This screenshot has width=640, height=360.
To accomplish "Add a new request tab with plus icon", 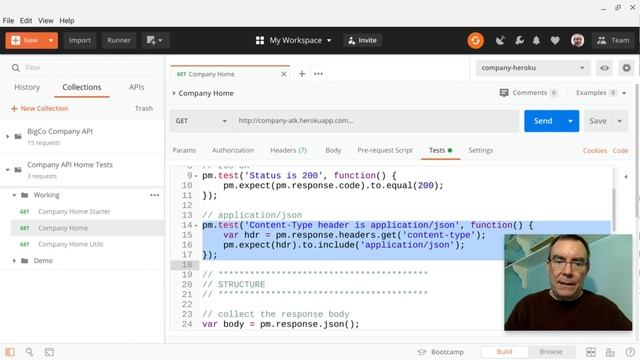I will click(302, 74).
